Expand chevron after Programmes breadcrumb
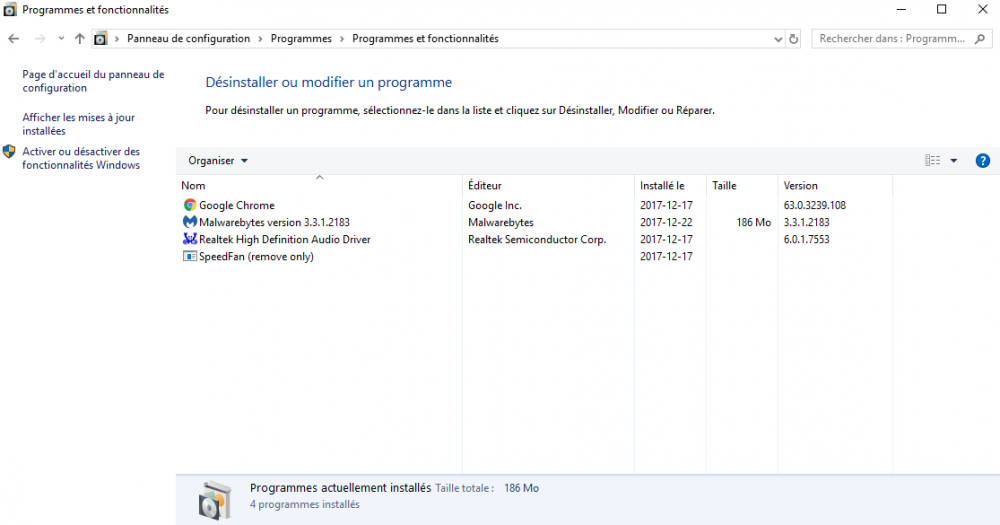 coord(342,39)
